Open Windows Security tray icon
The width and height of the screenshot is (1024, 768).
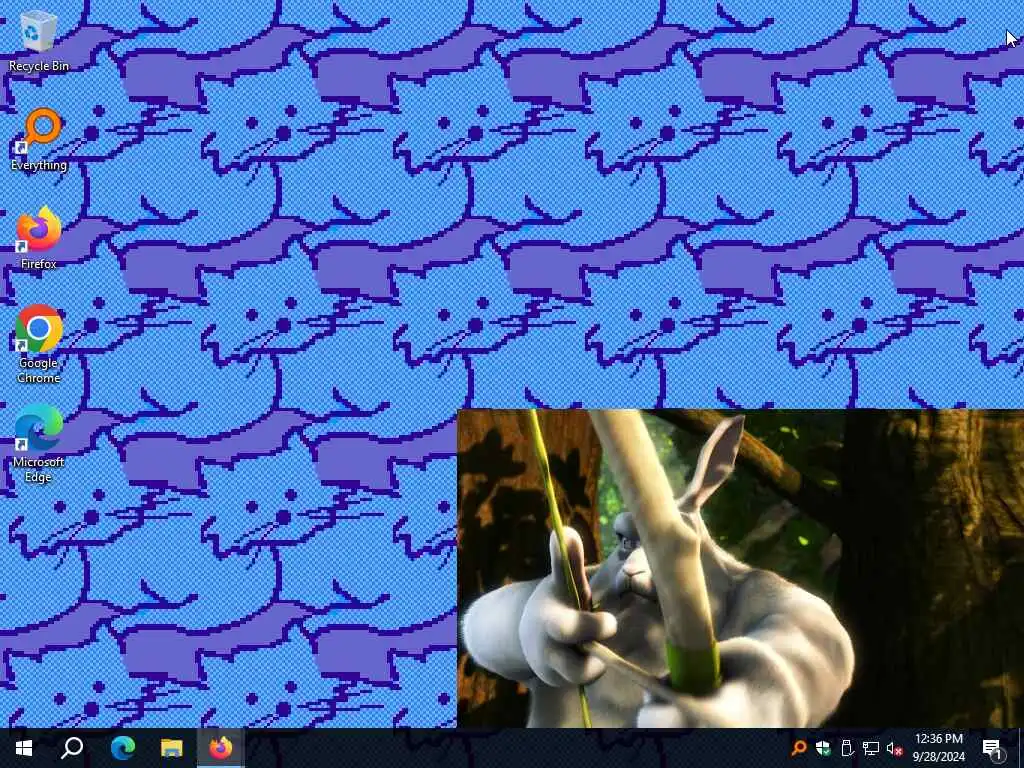click(823, 748)
